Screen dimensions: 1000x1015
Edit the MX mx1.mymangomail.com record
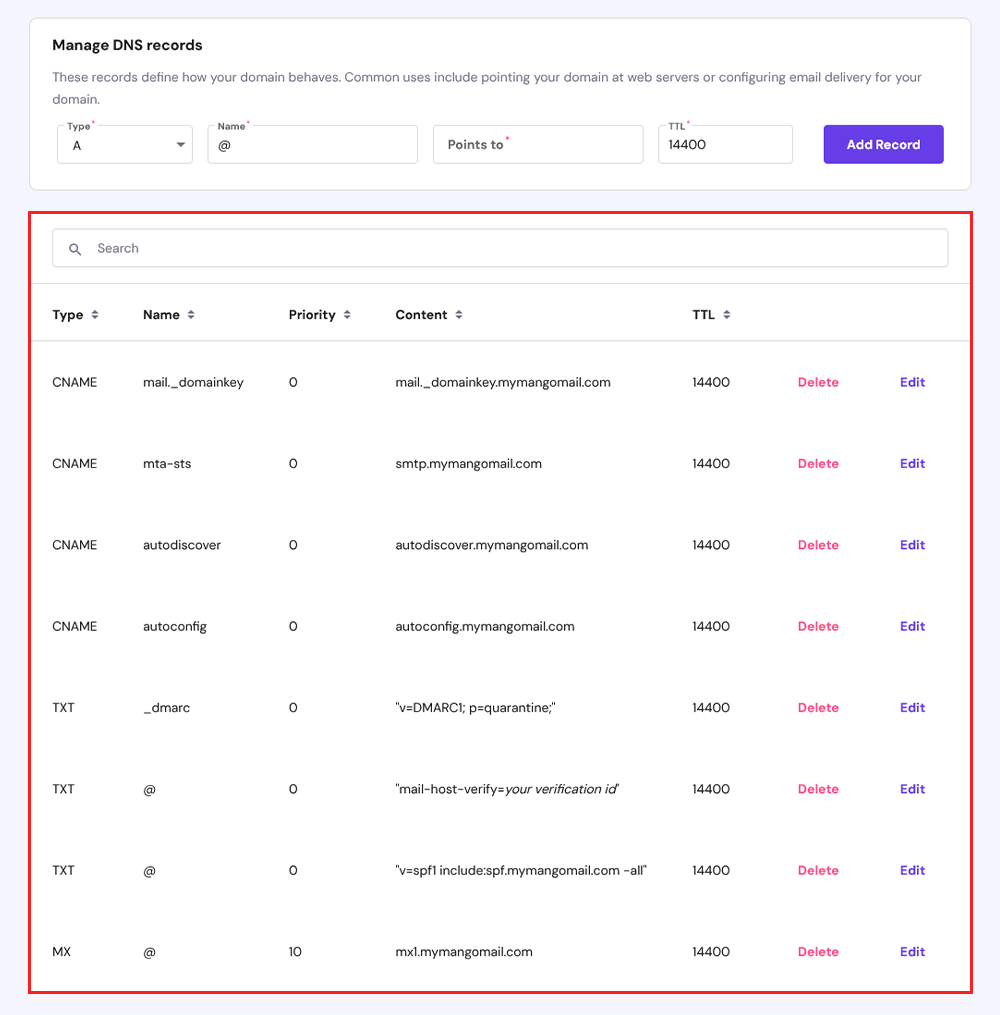912,952
